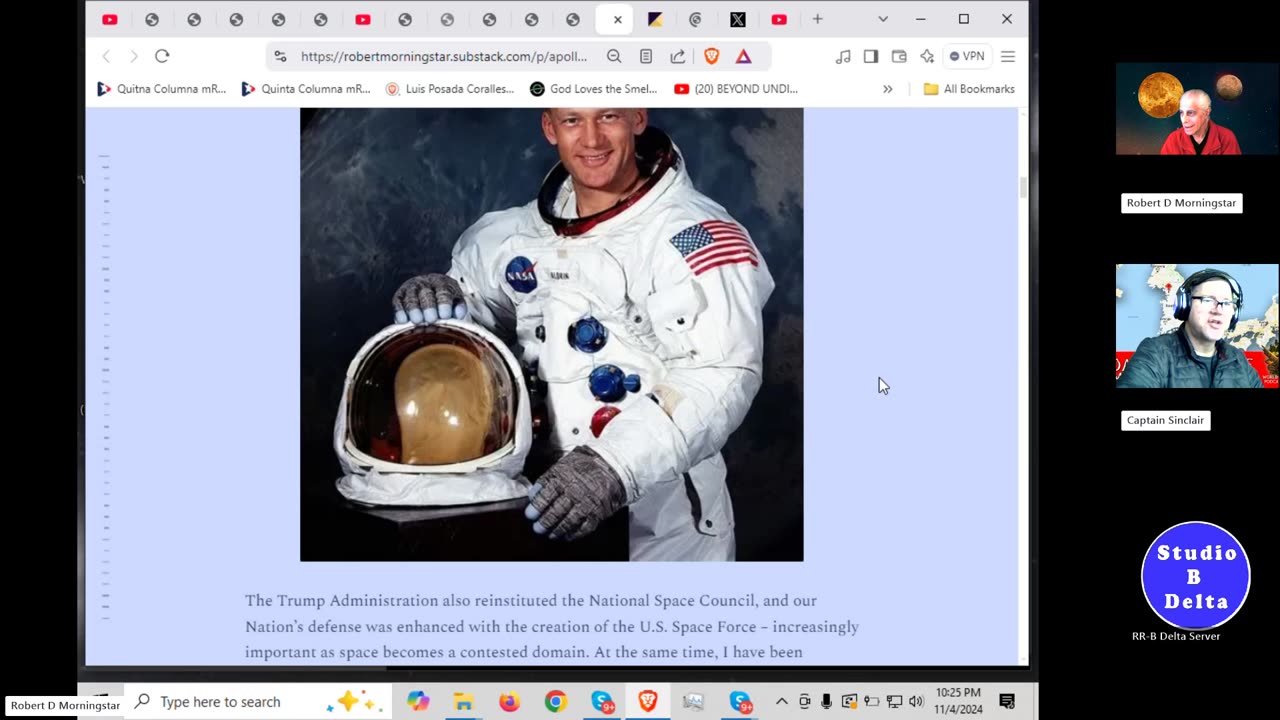
Task: Click the substack URL address field
Action: click(x=444, y=56)
